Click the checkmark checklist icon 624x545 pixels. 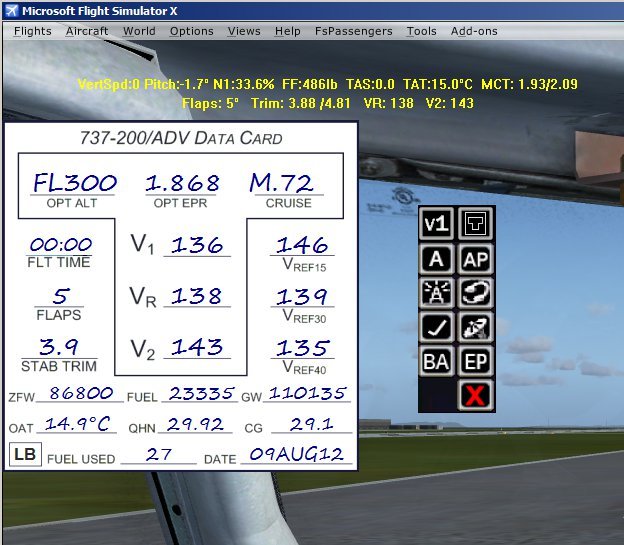436,327
